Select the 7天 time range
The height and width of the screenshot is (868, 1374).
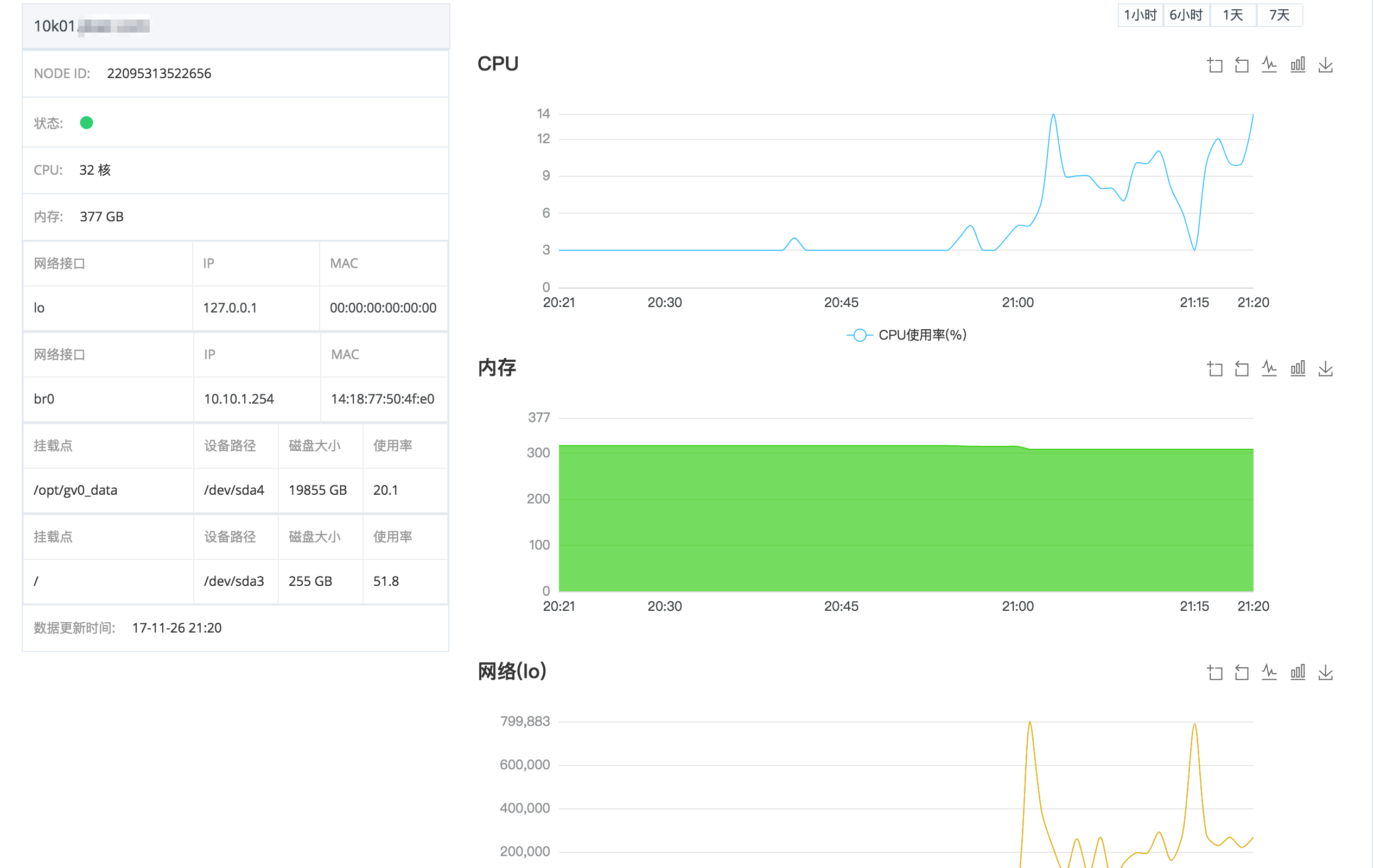1280,15
